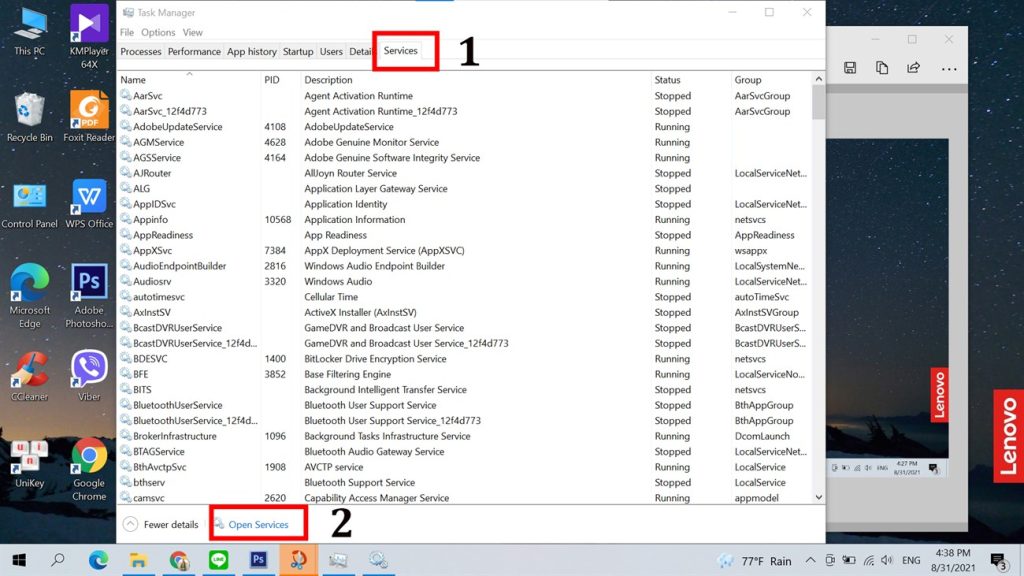Image resolution: width=1024 pixels, height=576 pixels.
Task: Click the Open Services link
Action: pos(258,523)
